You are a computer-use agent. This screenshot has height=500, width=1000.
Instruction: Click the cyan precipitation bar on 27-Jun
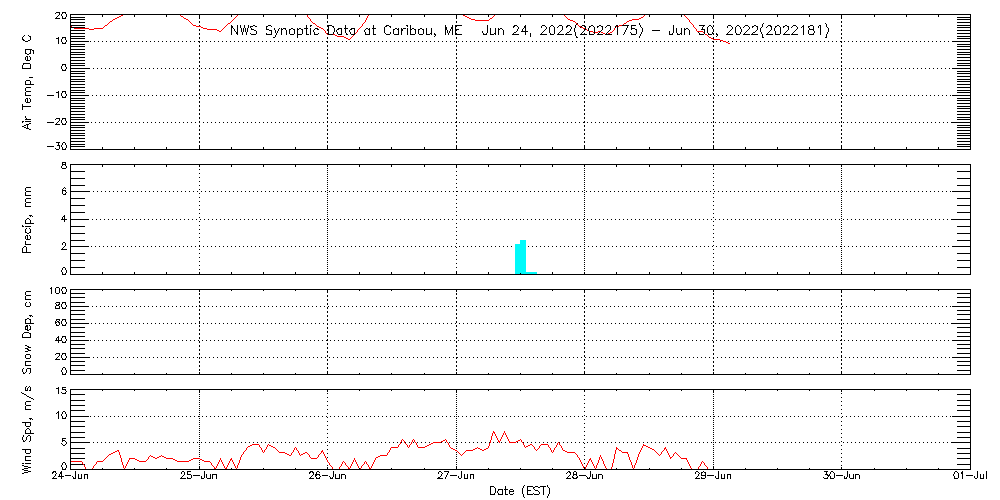[x=520, y=258]
